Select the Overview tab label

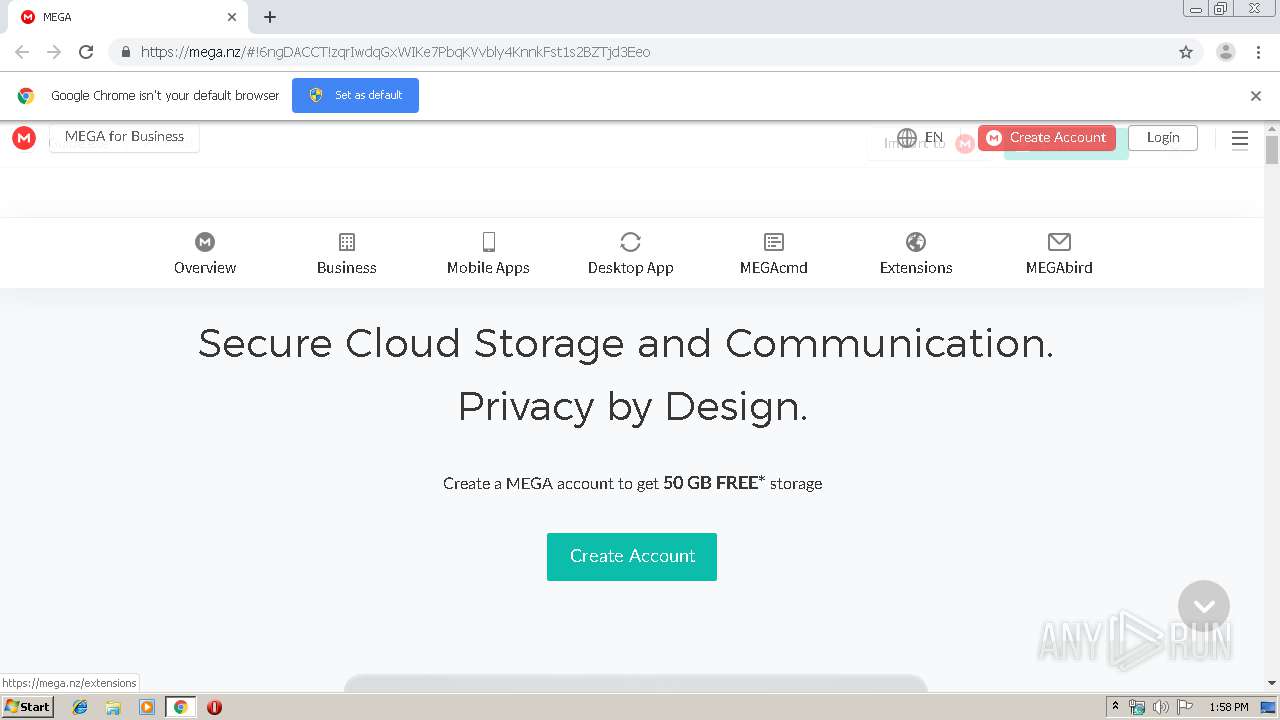pyautogui.click(x=205, y=268)
